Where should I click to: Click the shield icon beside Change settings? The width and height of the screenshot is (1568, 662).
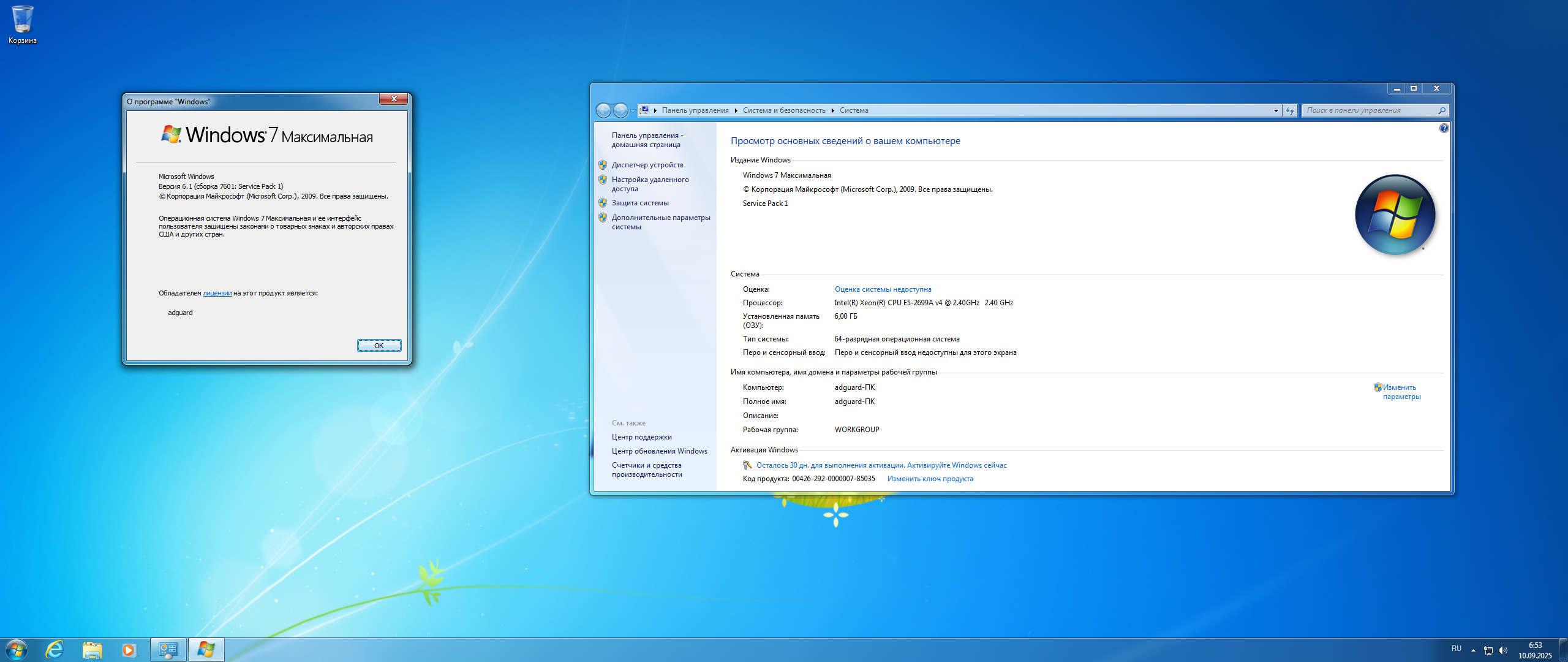[1378, 387]
